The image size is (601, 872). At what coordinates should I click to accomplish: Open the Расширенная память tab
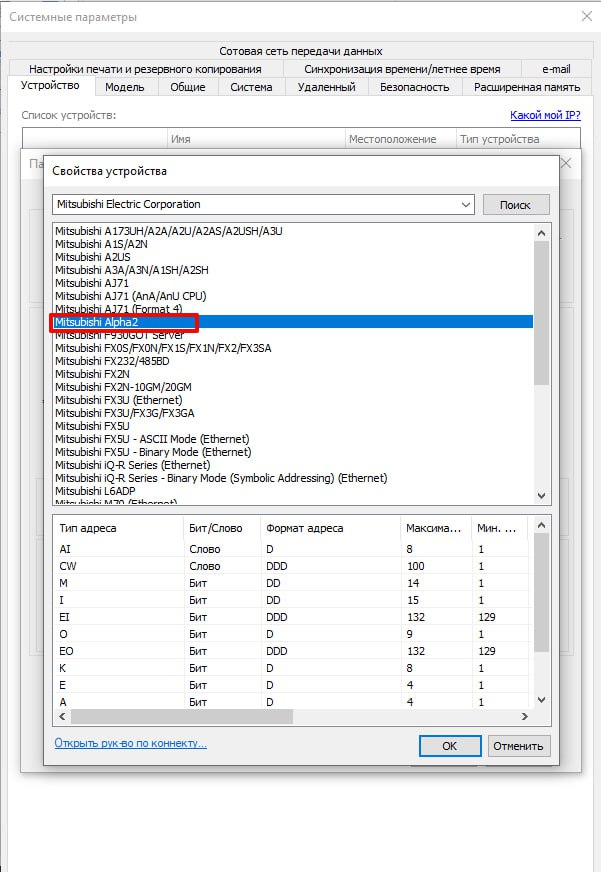click(x=527, y=87)
